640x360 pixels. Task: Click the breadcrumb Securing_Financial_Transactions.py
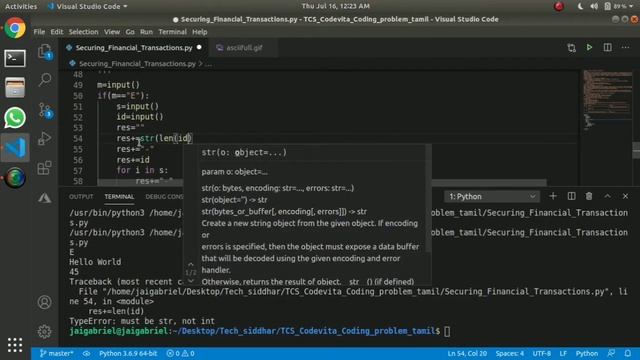(x=137, y=64)
